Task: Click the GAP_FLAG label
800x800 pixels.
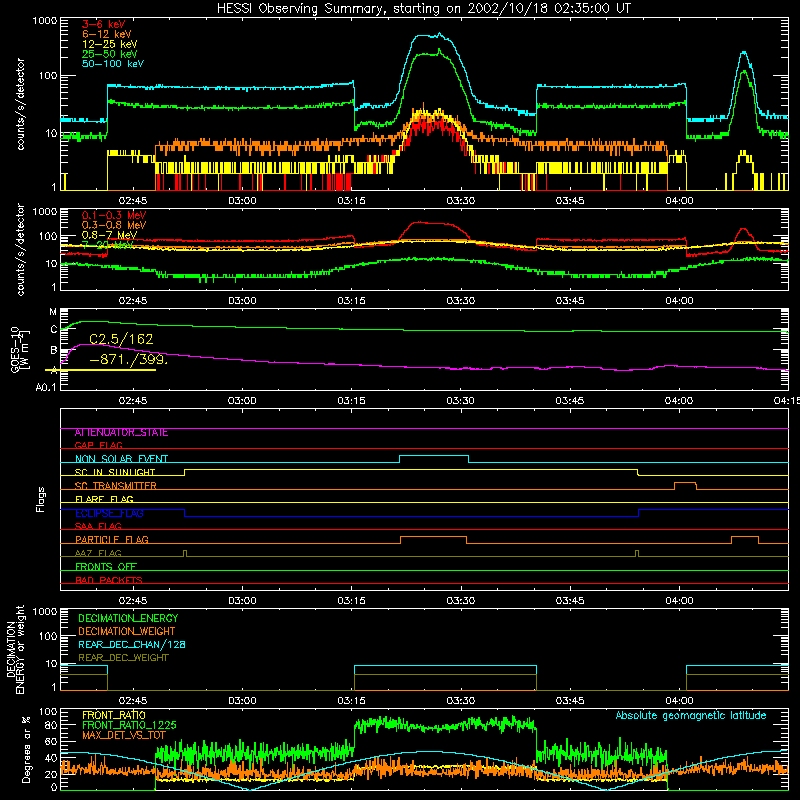Action: (98, 445)
